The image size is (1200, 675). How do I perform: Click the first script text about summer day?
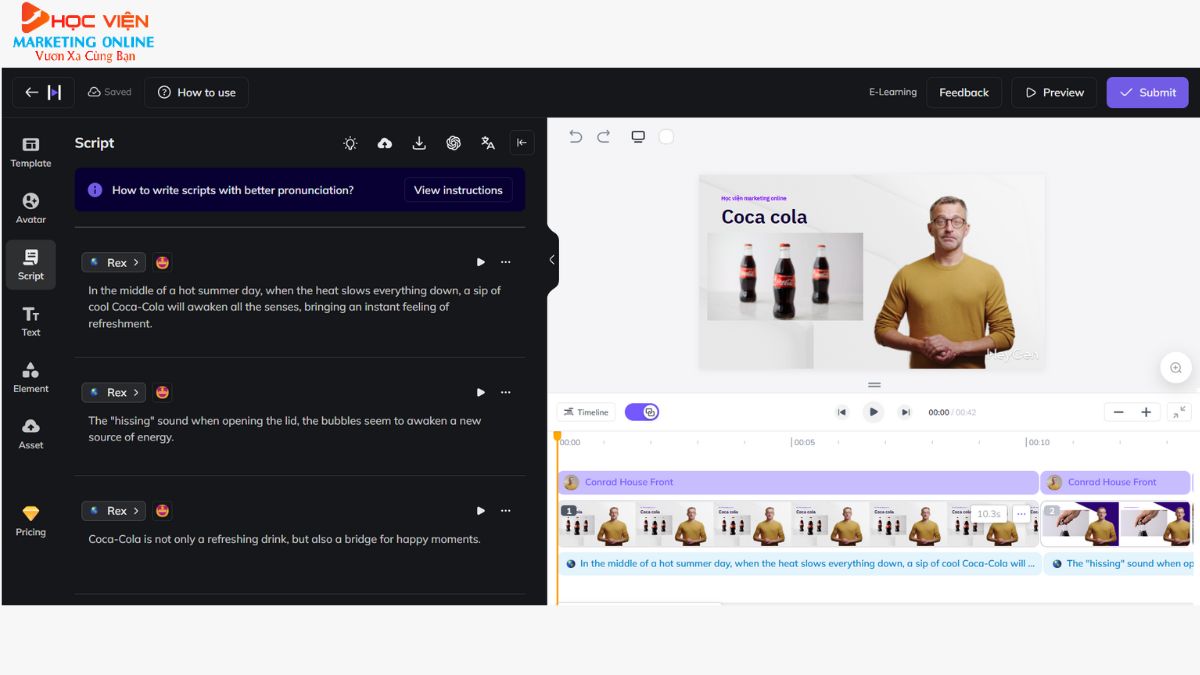[x=295, y=307]
